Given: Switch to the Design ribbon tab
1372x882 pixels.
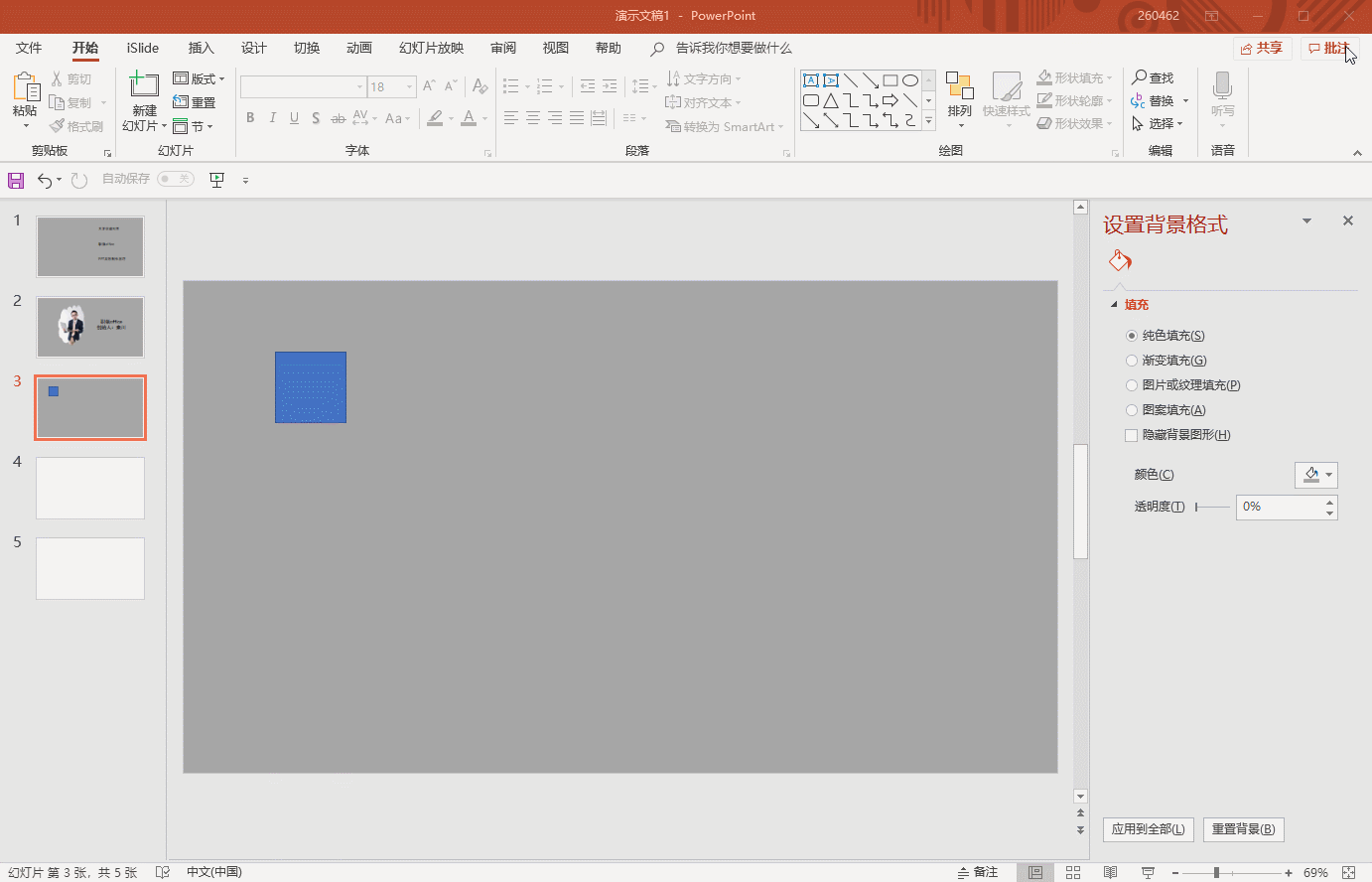Looking at the screenshot, I should pos(254,48).
